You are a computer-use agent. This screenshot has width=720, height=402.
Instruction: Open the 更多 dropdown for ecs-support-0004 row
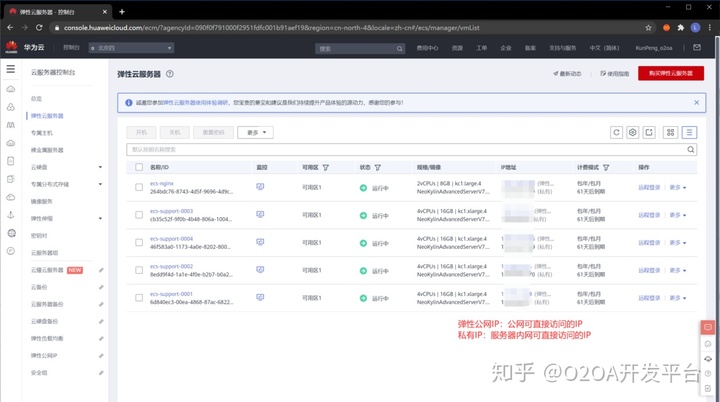(678, 243)
